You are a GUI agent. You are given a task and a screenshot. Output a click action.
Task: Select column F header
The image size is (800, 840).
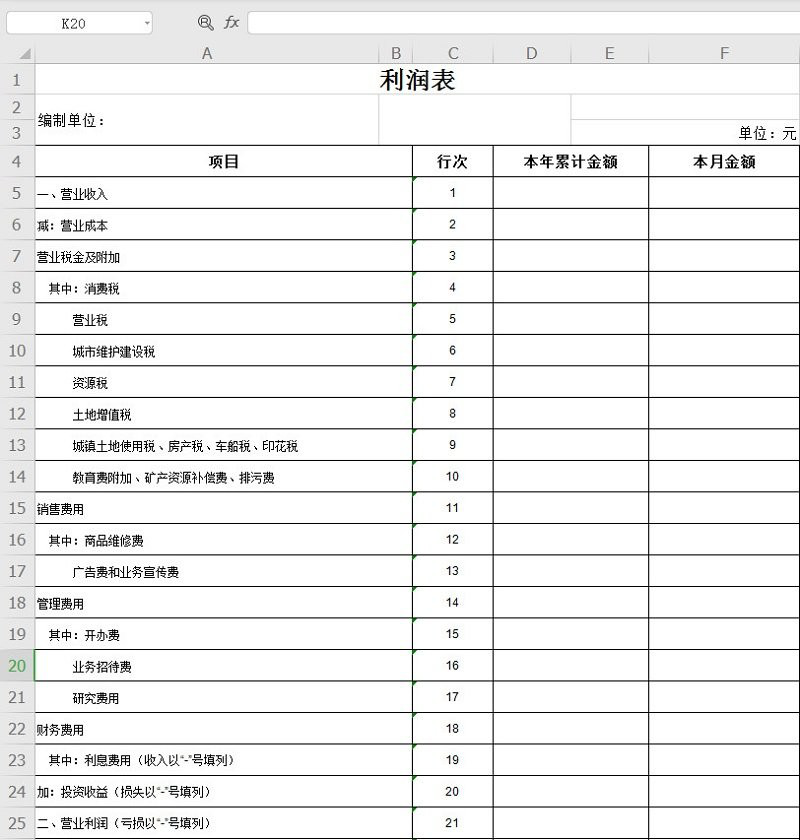click(723, 53)
